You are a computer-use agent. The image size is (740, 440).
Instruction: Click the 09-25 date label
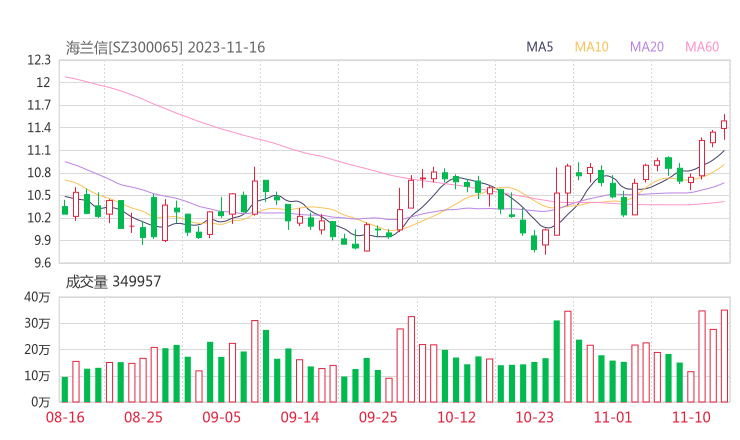(378, 417)
